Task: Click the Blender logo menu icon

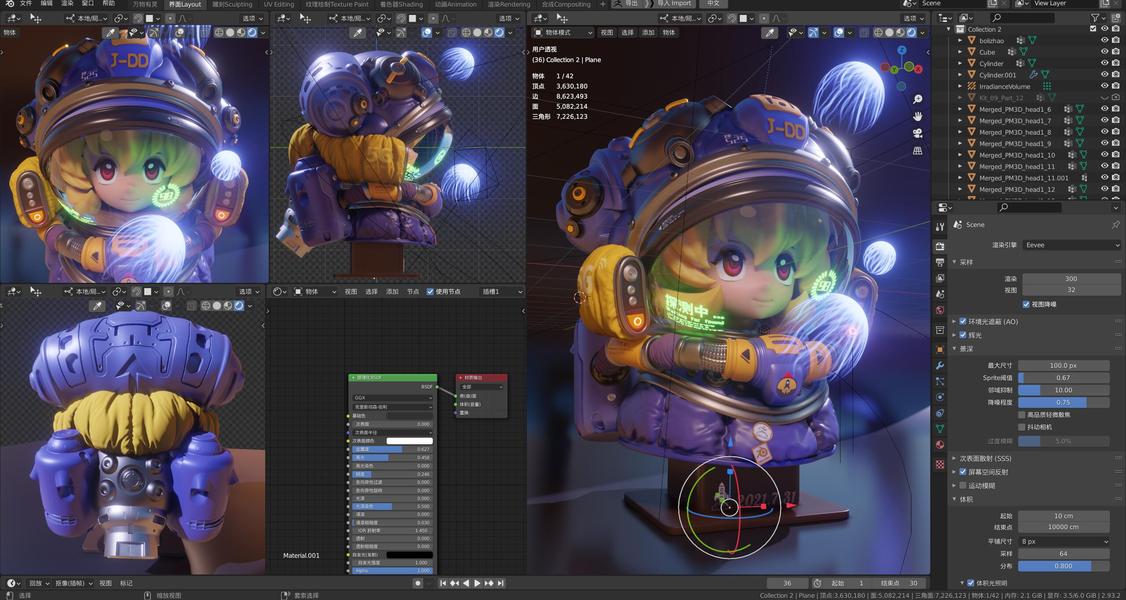Action: pyautogui.click(x=9, y=4)
